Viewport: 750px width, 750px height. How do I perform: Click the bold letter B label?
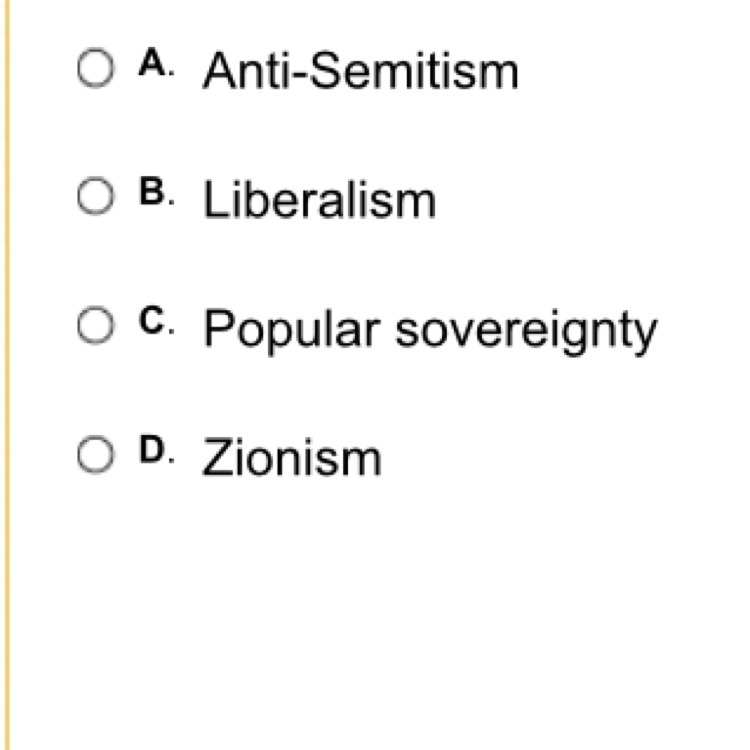[x=154, y=191]
